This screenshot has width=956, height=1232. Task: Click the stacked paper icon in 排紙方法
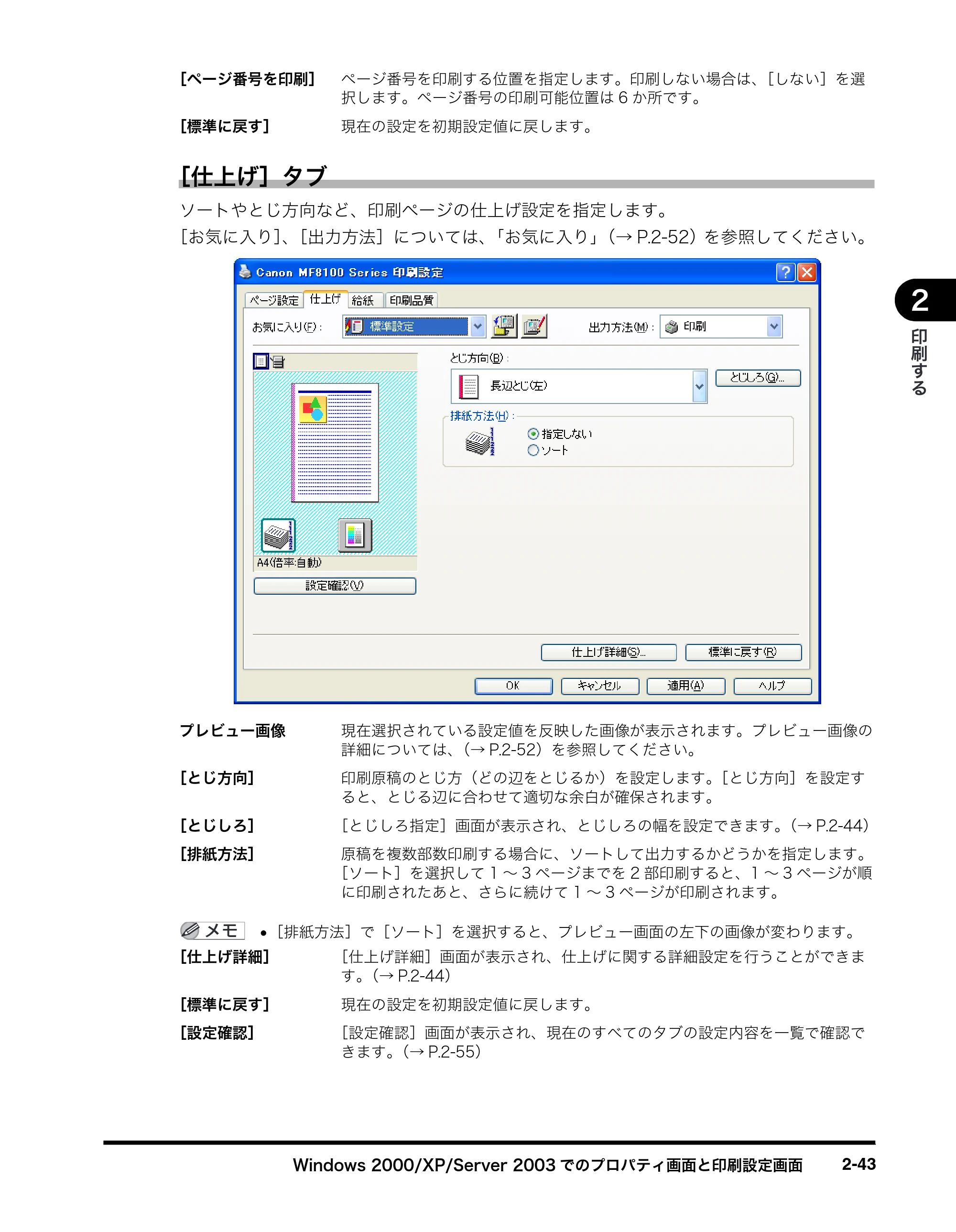pos(480,441)
